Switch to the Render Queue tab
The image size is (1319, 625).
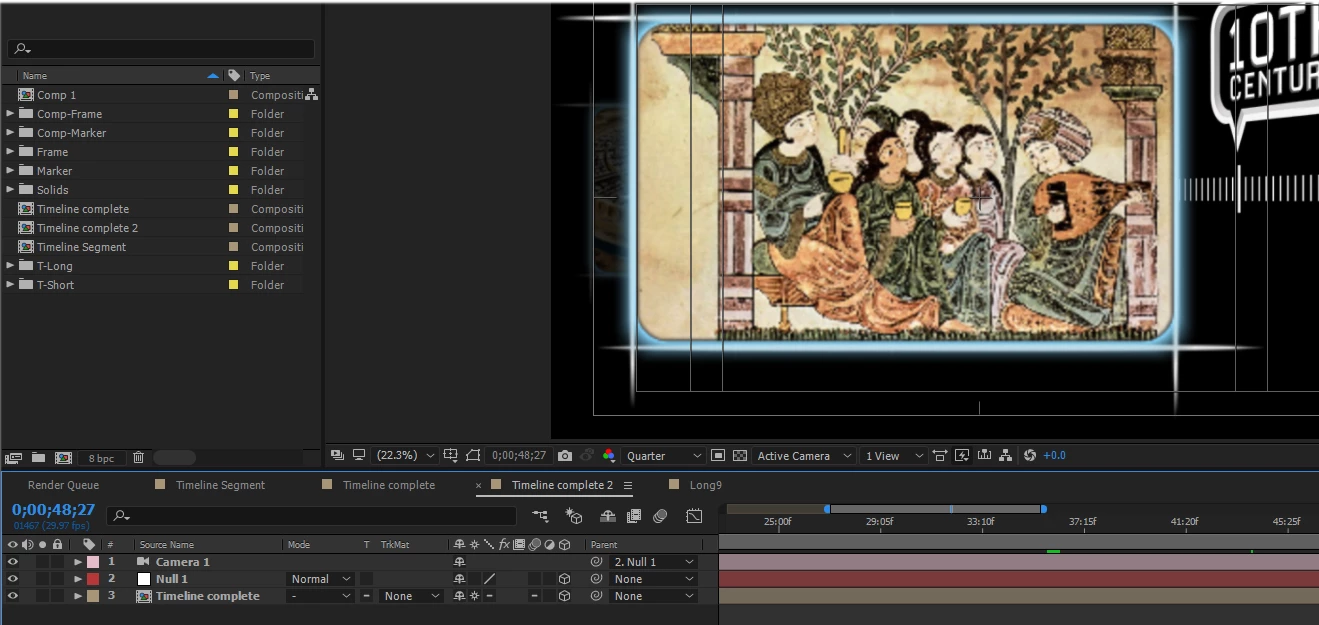pos(63,485)
